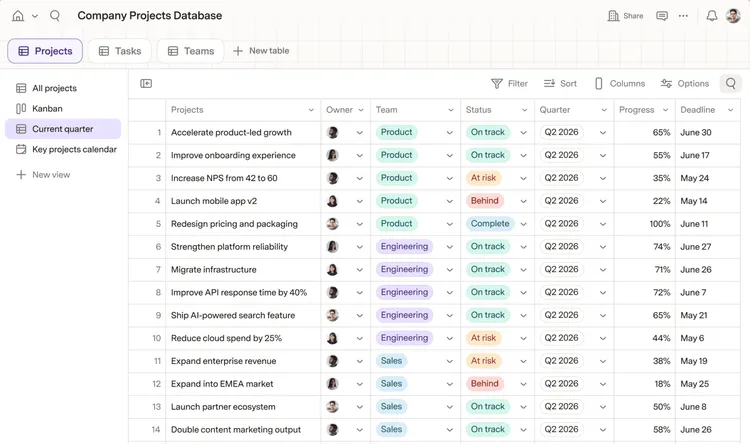
Task: Click the Share button text
Action: tap(633, 16)
